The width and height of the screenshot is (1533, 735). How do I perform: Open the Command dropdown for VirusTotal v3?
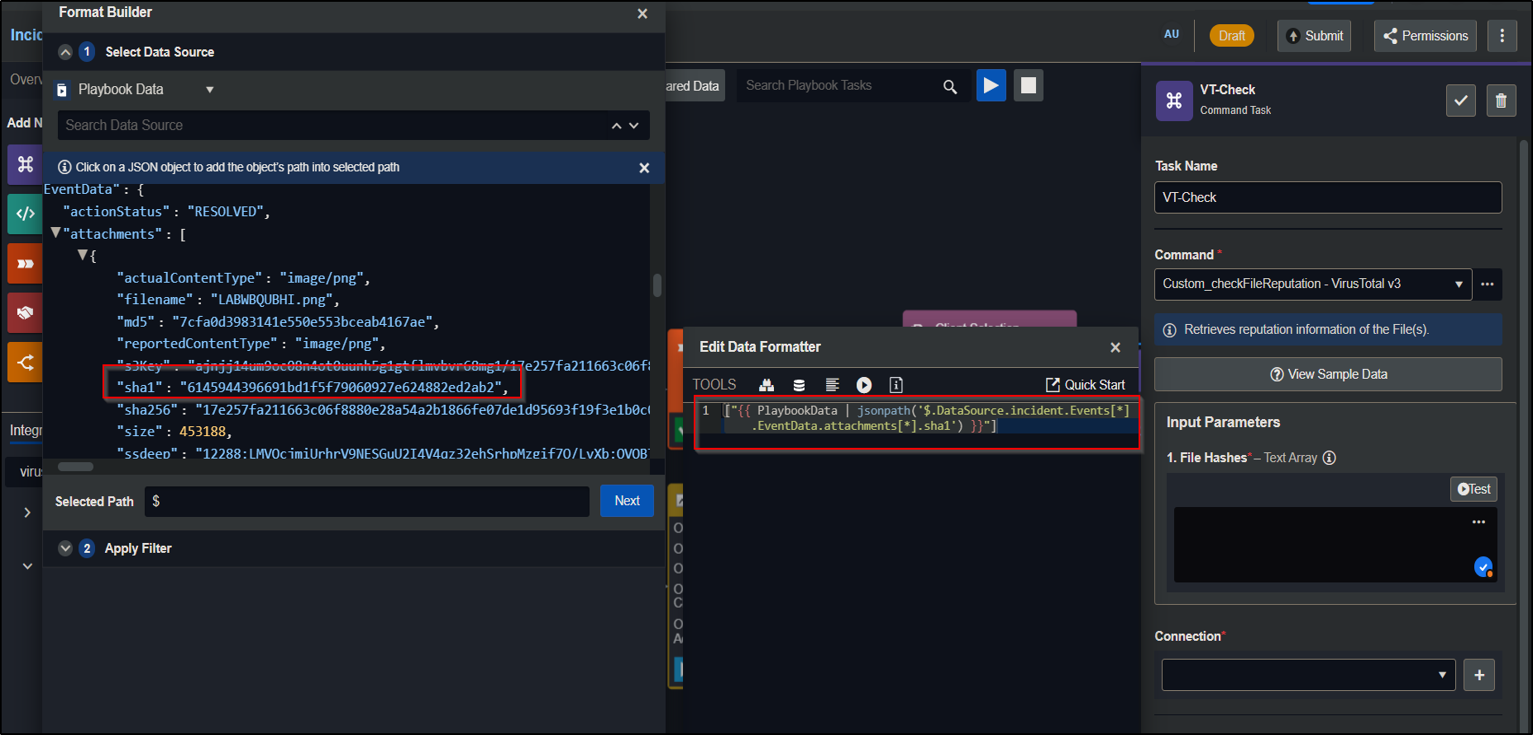1313,284
